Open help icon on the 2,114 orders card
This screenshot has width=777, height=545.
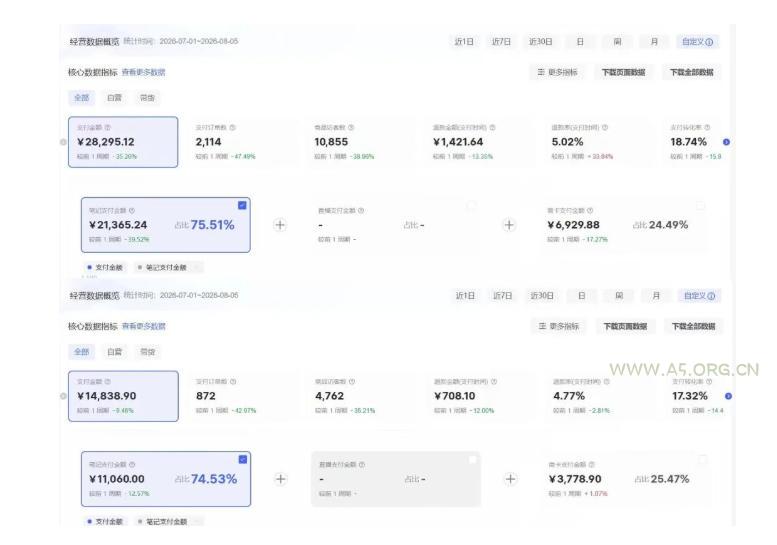[232, 127]
